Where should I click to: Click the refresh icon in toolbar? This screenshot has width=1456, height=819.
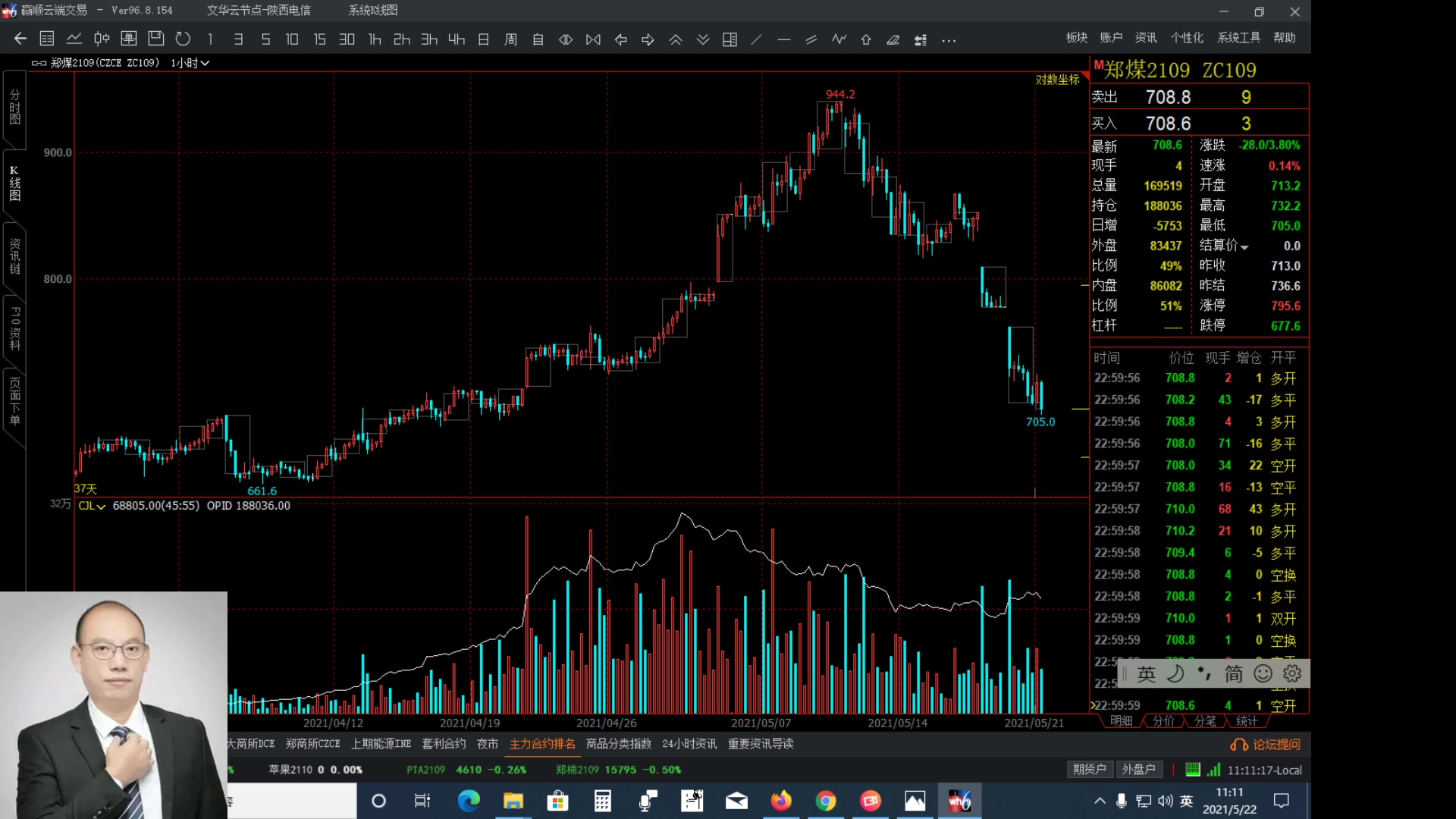[183, 39]
